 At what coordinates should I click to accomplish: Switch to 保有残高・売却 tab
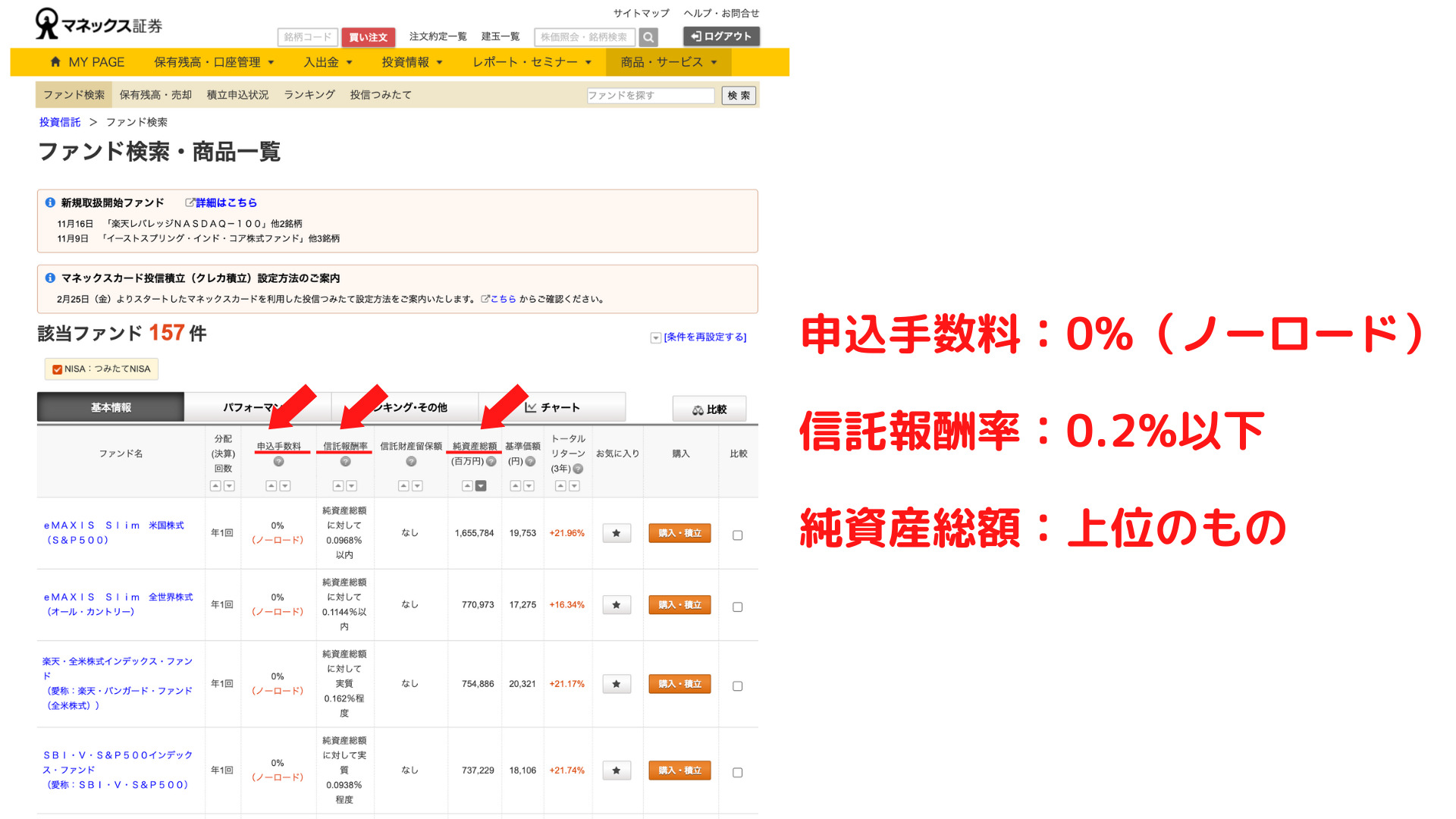[x=155, y=95]
